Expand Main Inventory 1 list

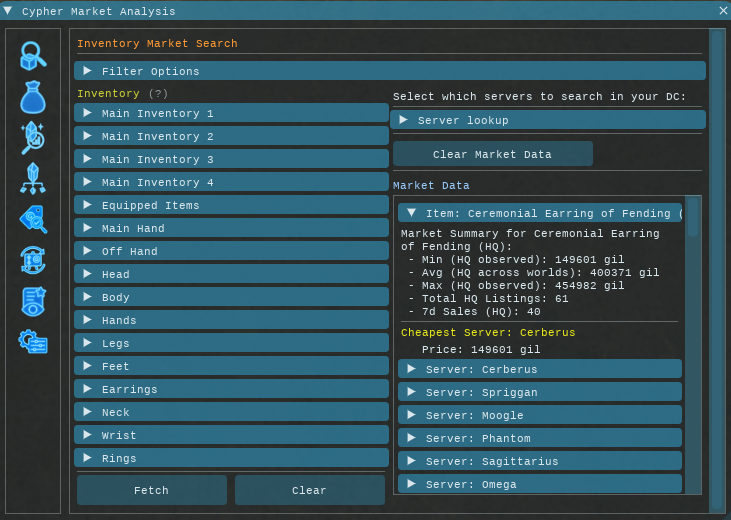click(231, 113)
